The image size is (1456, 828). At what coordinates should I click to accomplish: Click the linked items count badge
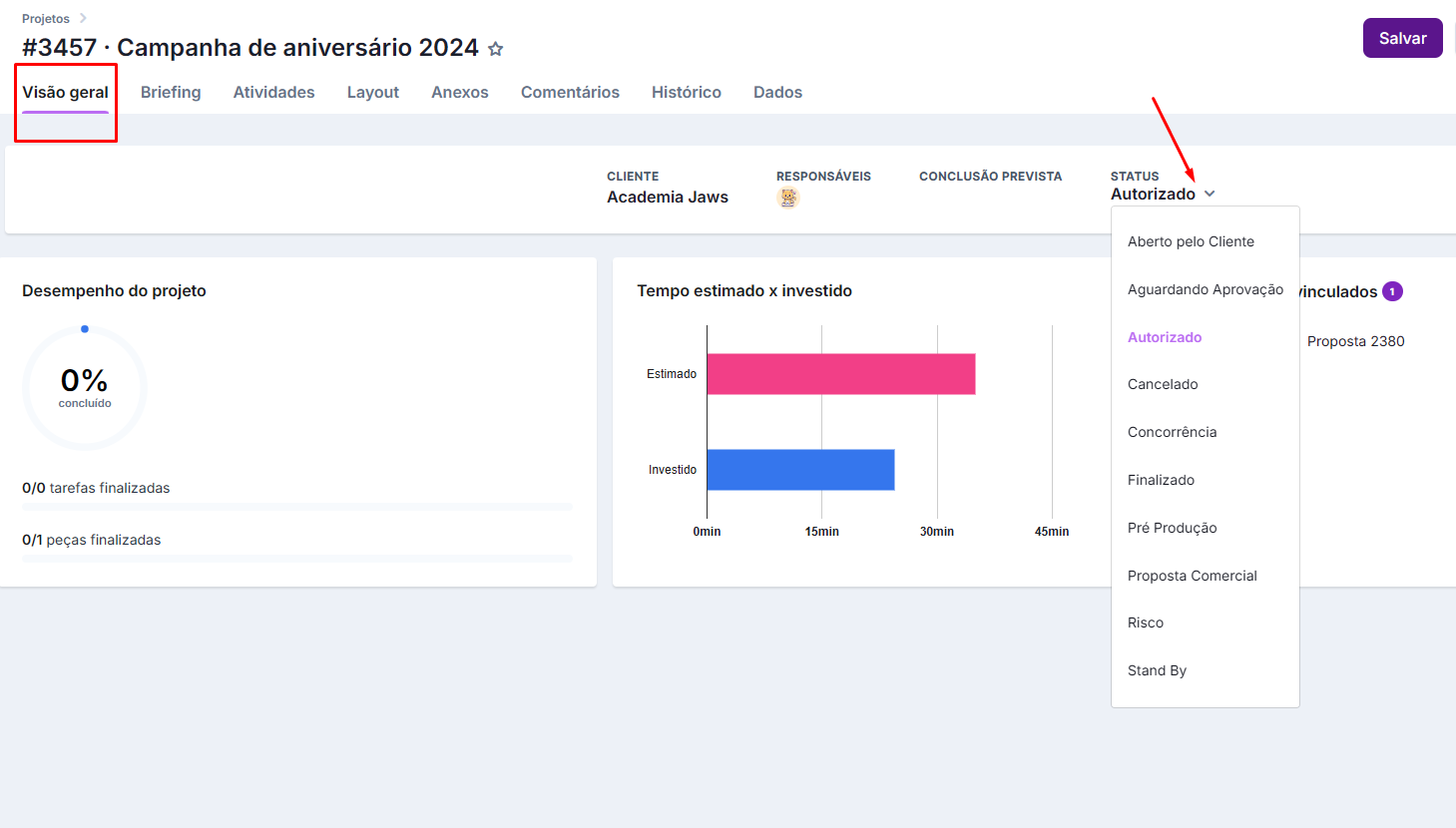[x=1392, y=291]
